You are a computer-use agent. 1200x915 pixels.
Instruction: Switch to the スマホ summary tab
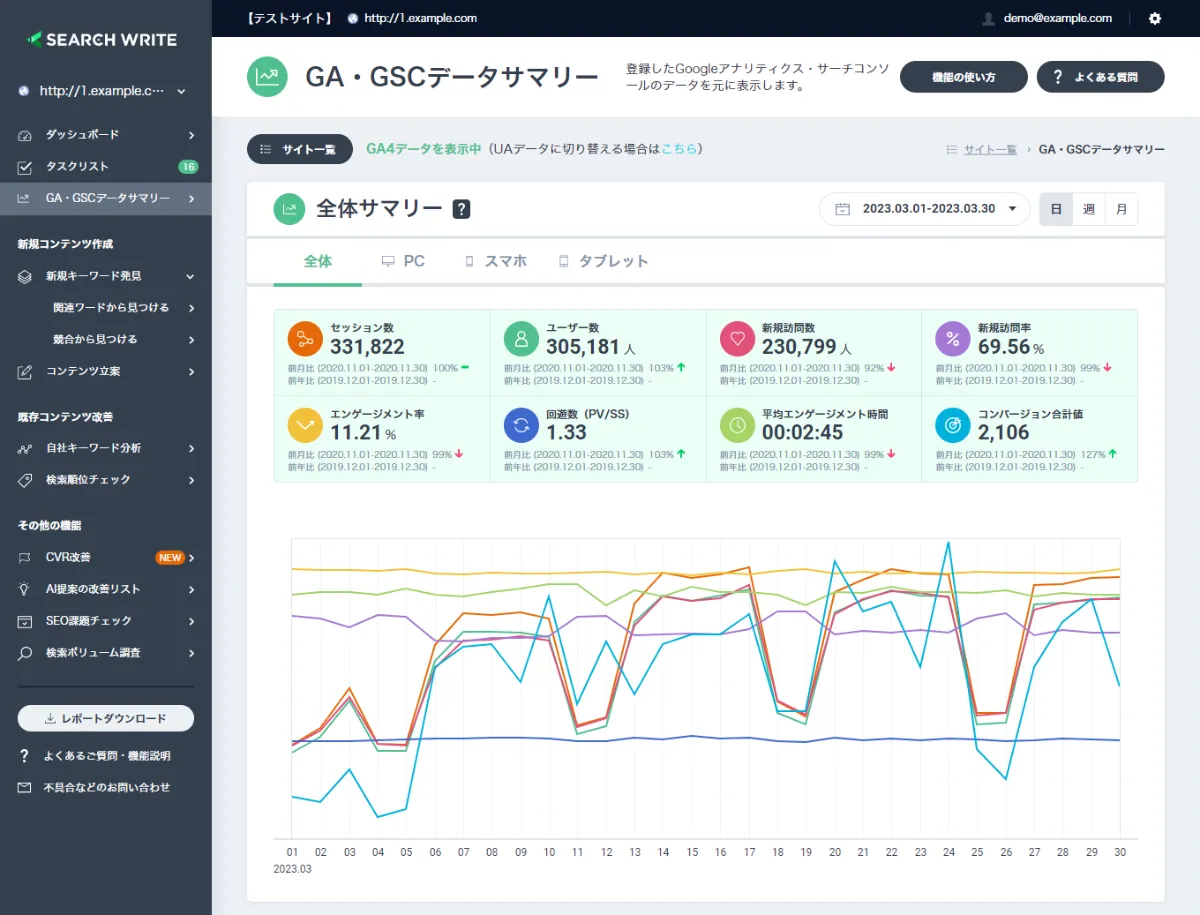pos(497,260)
